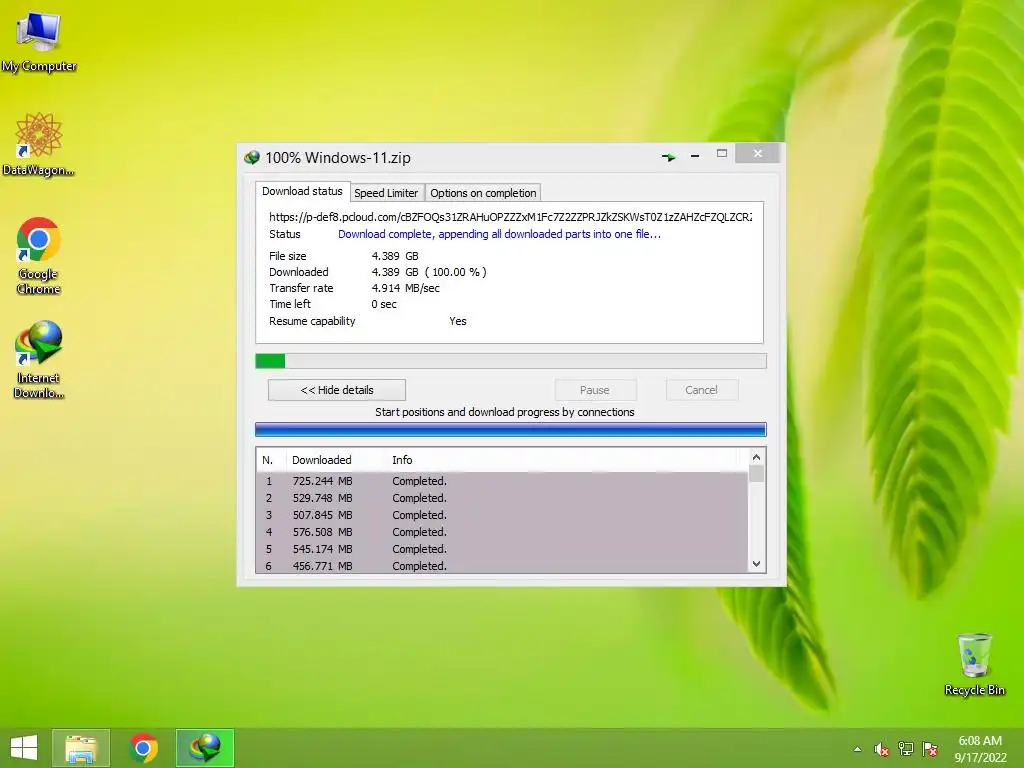This screenshot has height=768, width=1024.
Task: Click the Pause button
Action: pyautogui.click(x=595, y=390)
